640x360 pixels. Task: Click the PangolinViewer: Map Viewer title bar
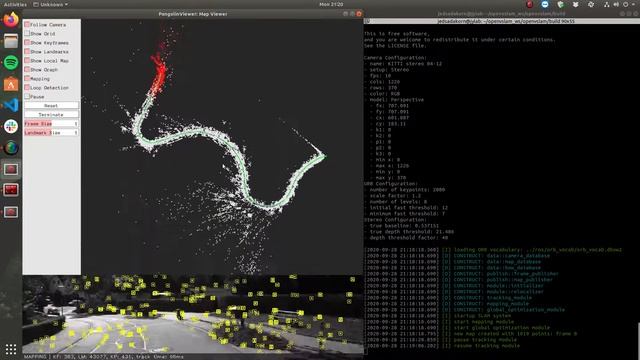pyautogui.click(x=193, y=13)
